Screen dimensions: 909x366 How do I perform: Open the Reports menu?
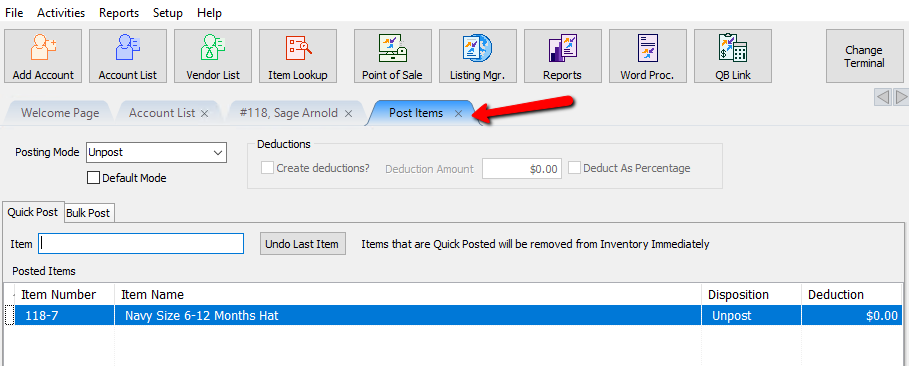coord(119,13)
